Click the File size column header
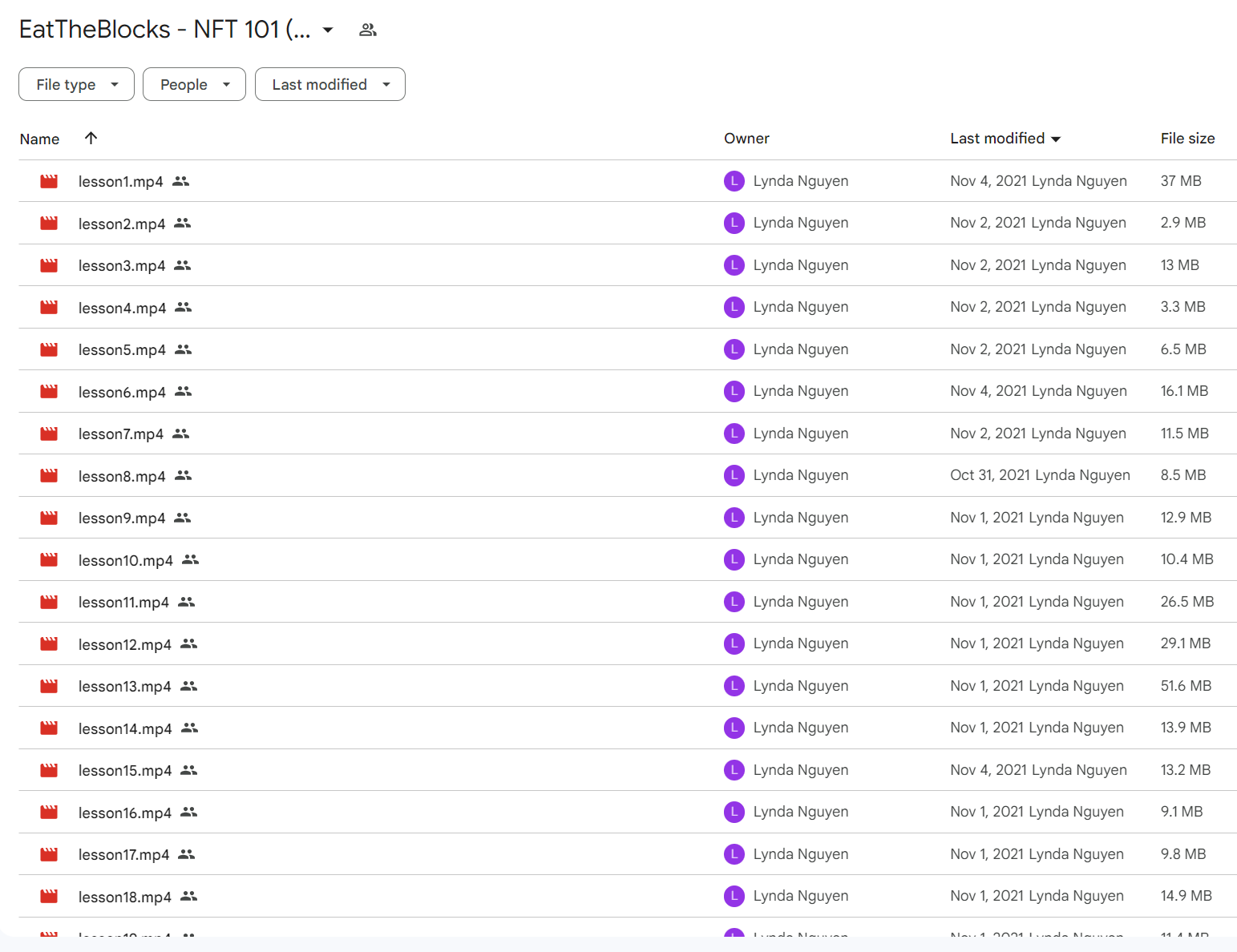The height and width of the screenshot is (952, 1237). point(1187,139)
